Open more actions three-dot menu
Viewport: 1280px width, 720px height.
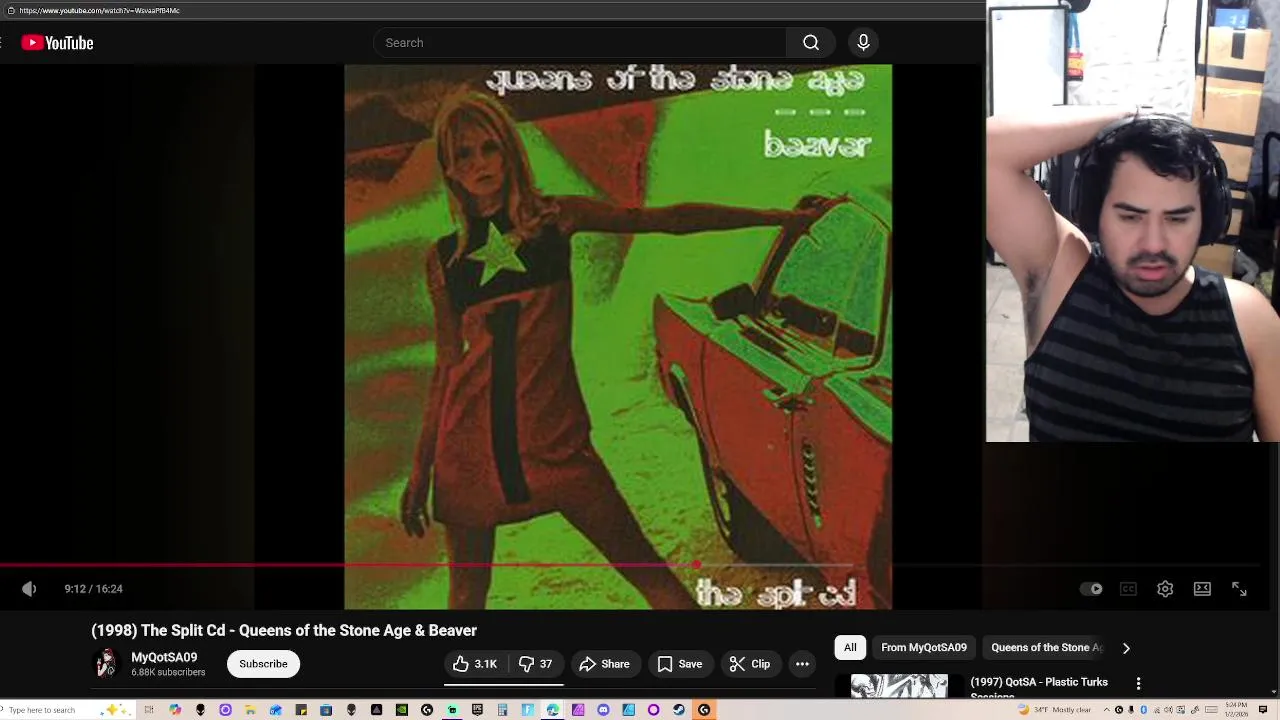pyautogui.click(x=802, y=664)
